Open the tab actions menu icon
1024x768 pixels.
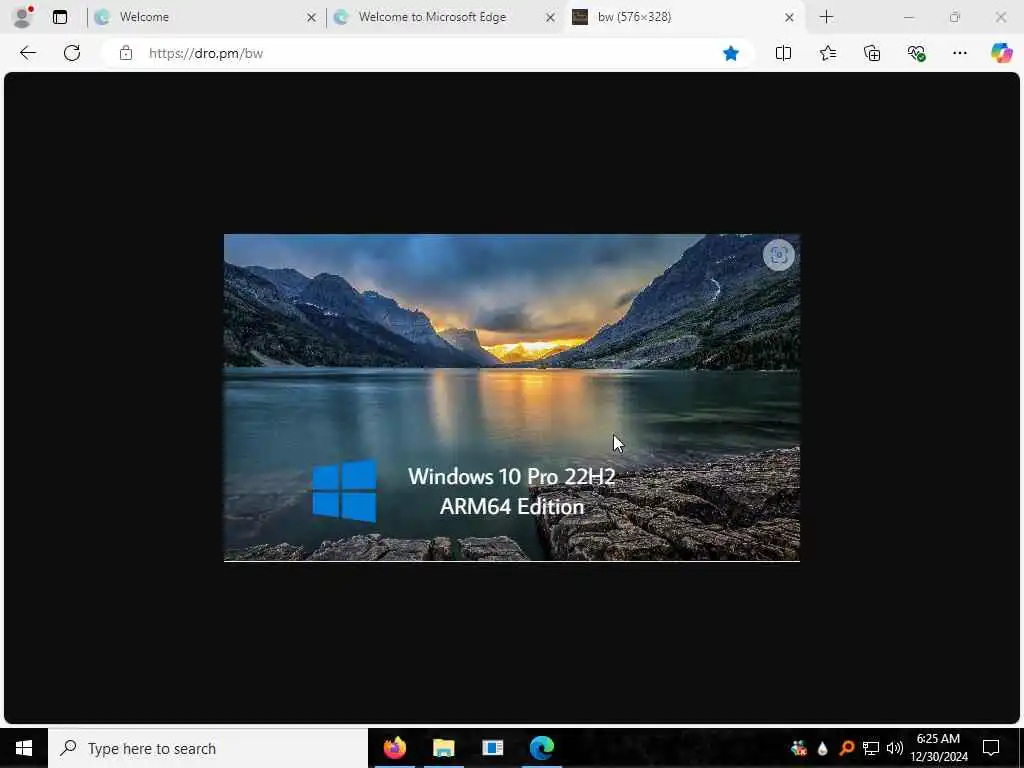pos(60,17)
